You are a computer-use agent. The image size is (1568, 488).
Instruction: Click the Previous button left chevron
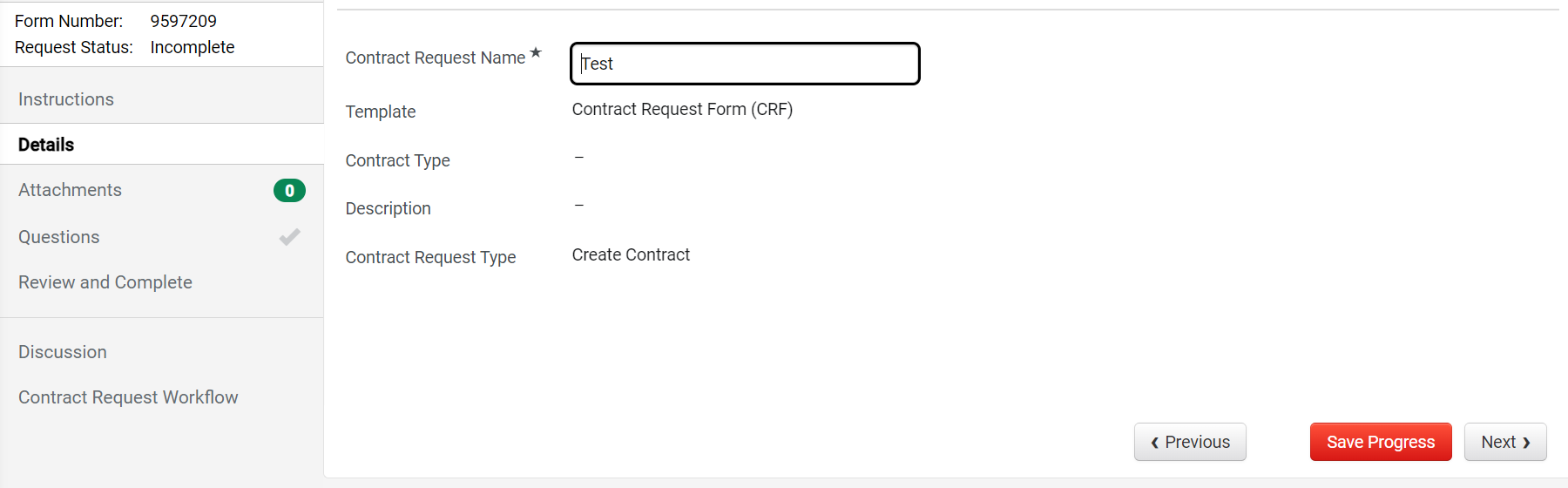point(1155,443)
